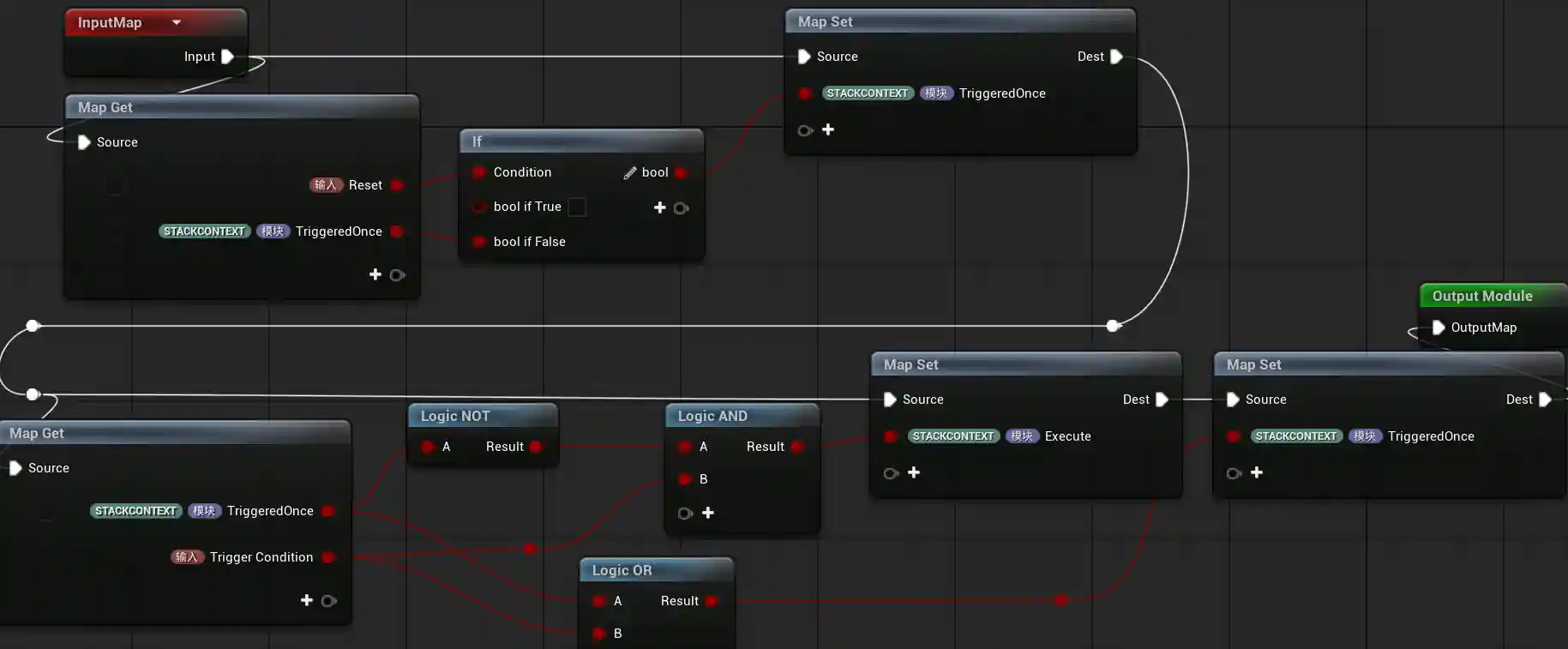Add a pin on the If node
This screenshot has height=649, width=1568.
pyautogui.click(x=660, y=207)
